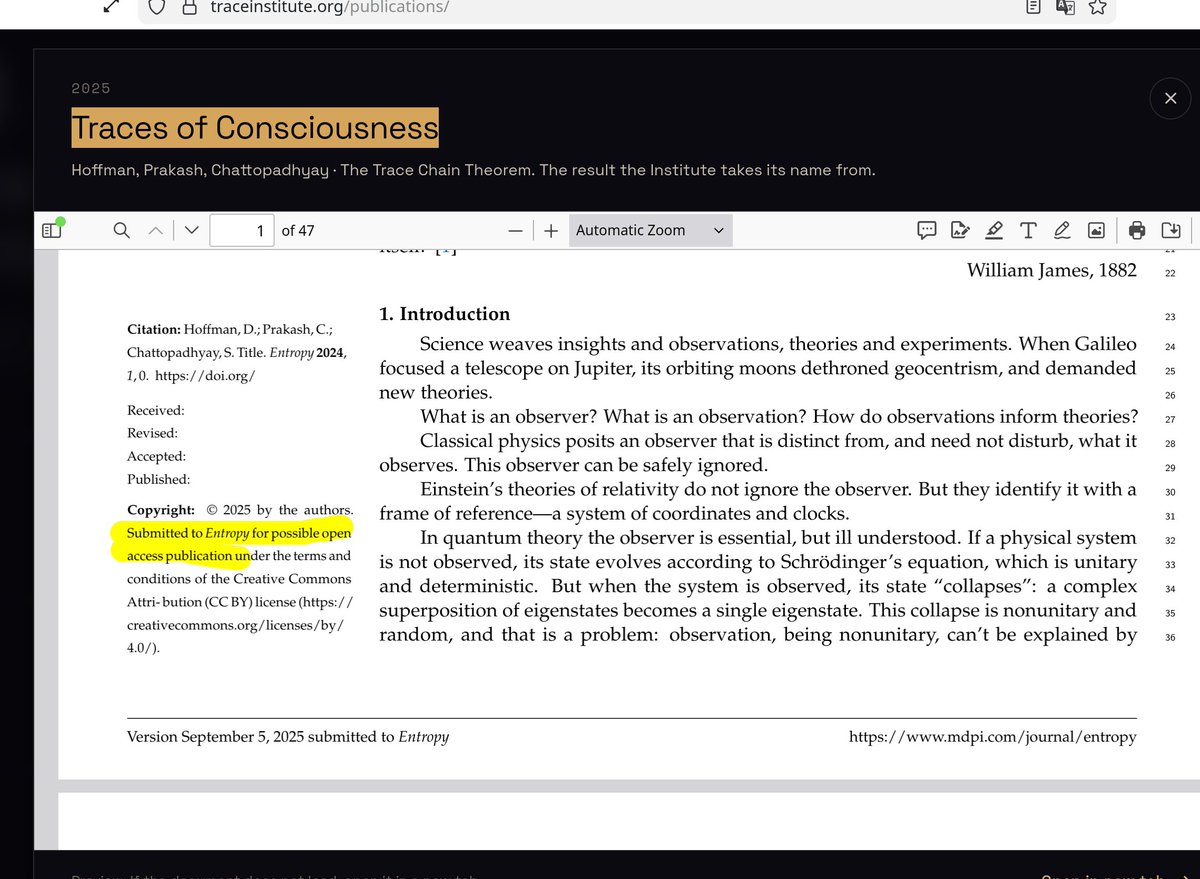Click the William James, 1882 attribution
Viewport: 1200px width, 879px height.
click(x=1052, y=270)
